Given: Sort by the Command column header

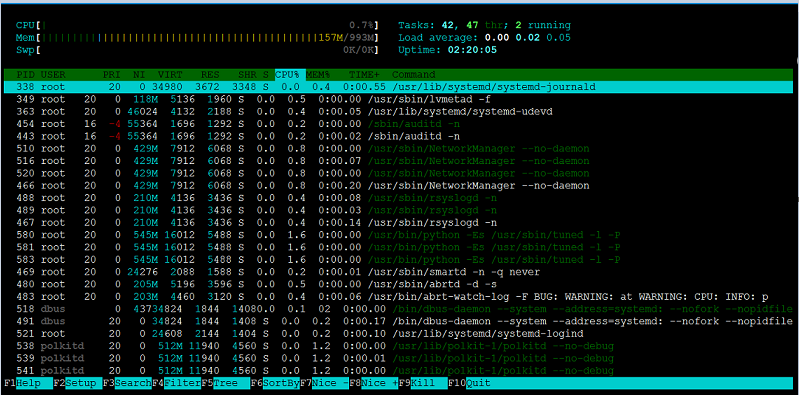Looking at the screenshot, I should [414, 74].
